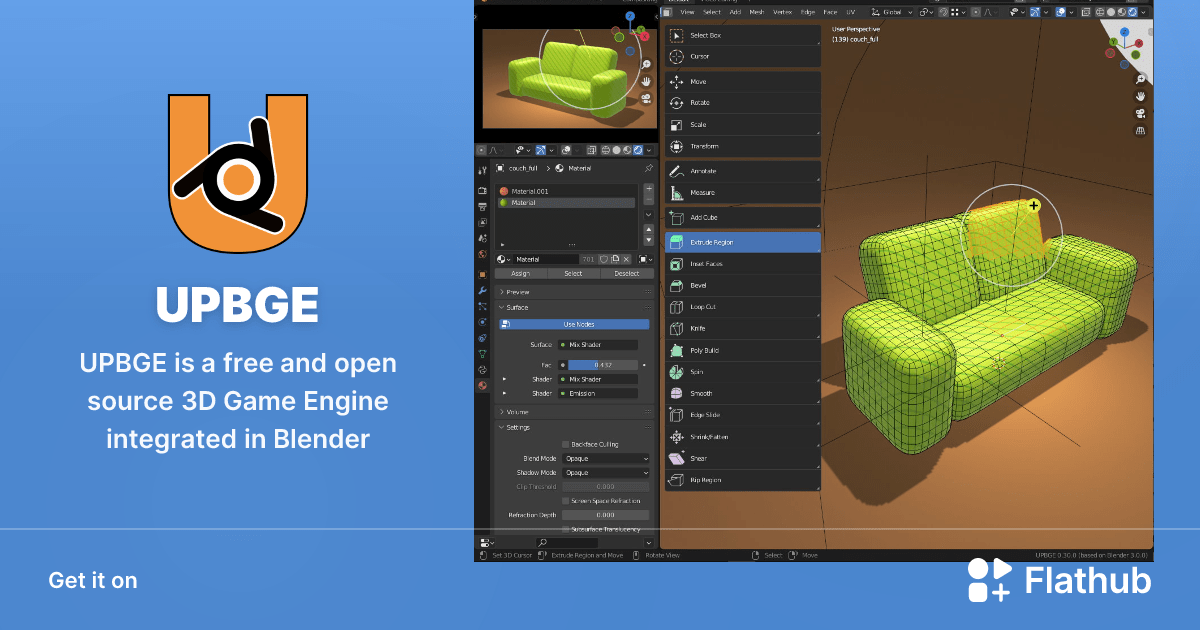Select the Extrude Region tool
This screenshot has height=630, width=1200.
(x=743, y=242)
